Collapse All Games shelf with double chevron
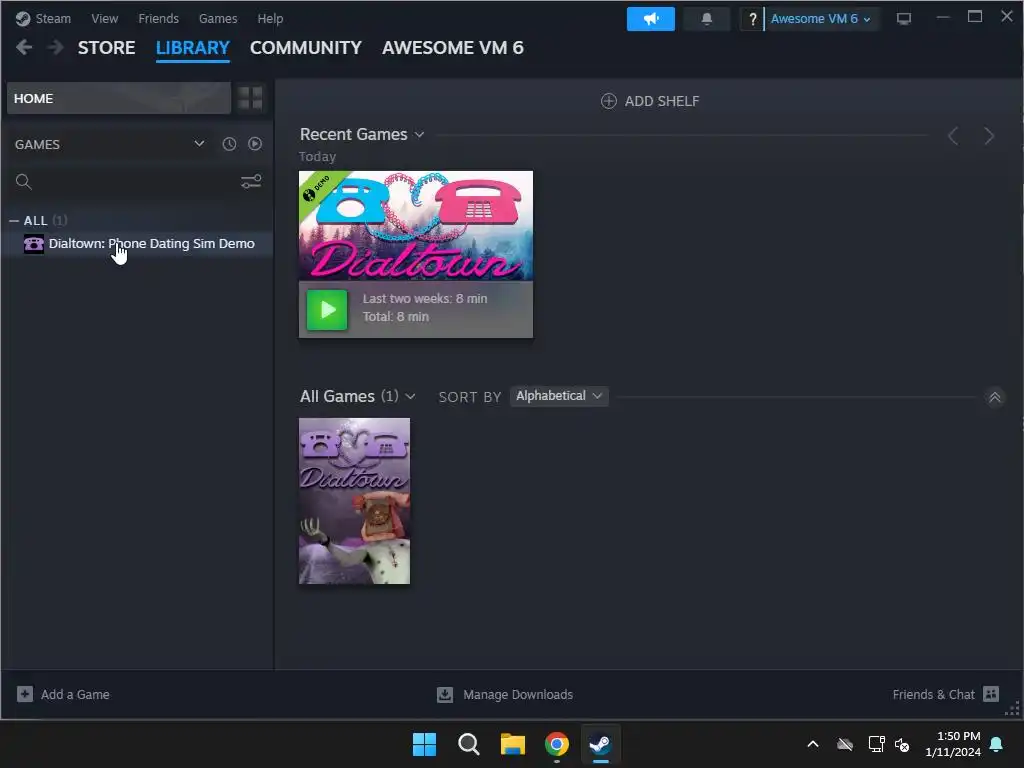Image resolution: width=1024 pixels, height=768 pixels. click(995, 397)
